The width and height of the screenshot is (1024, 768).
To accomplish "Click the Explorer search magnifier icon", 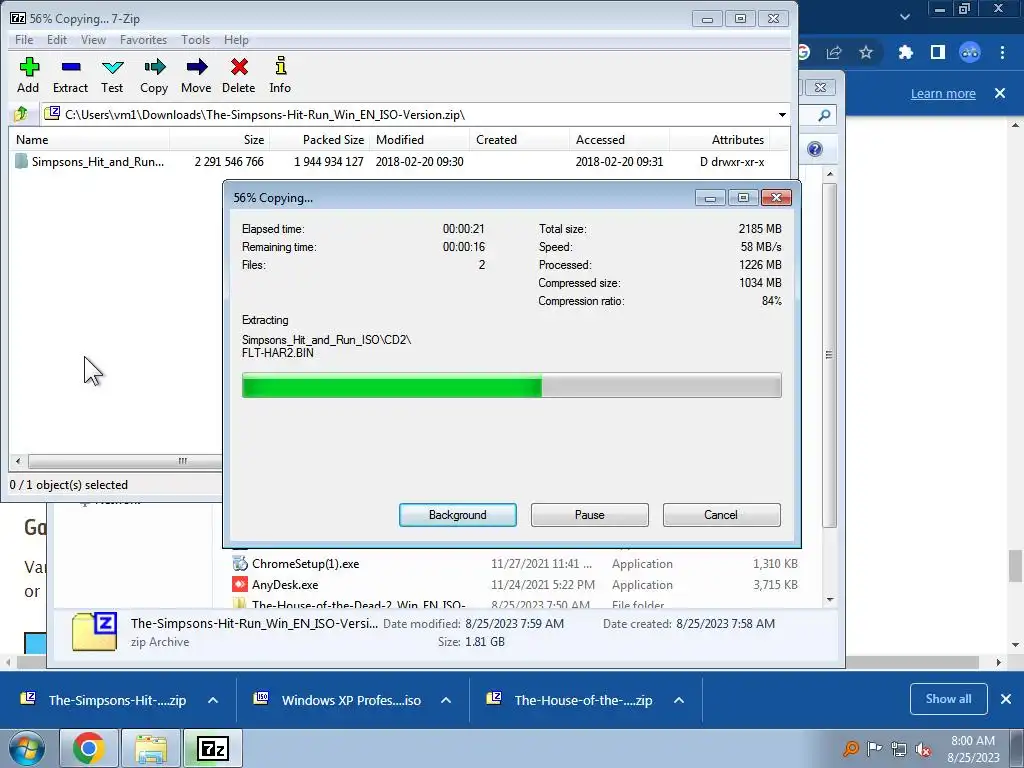I will point(824,116).
